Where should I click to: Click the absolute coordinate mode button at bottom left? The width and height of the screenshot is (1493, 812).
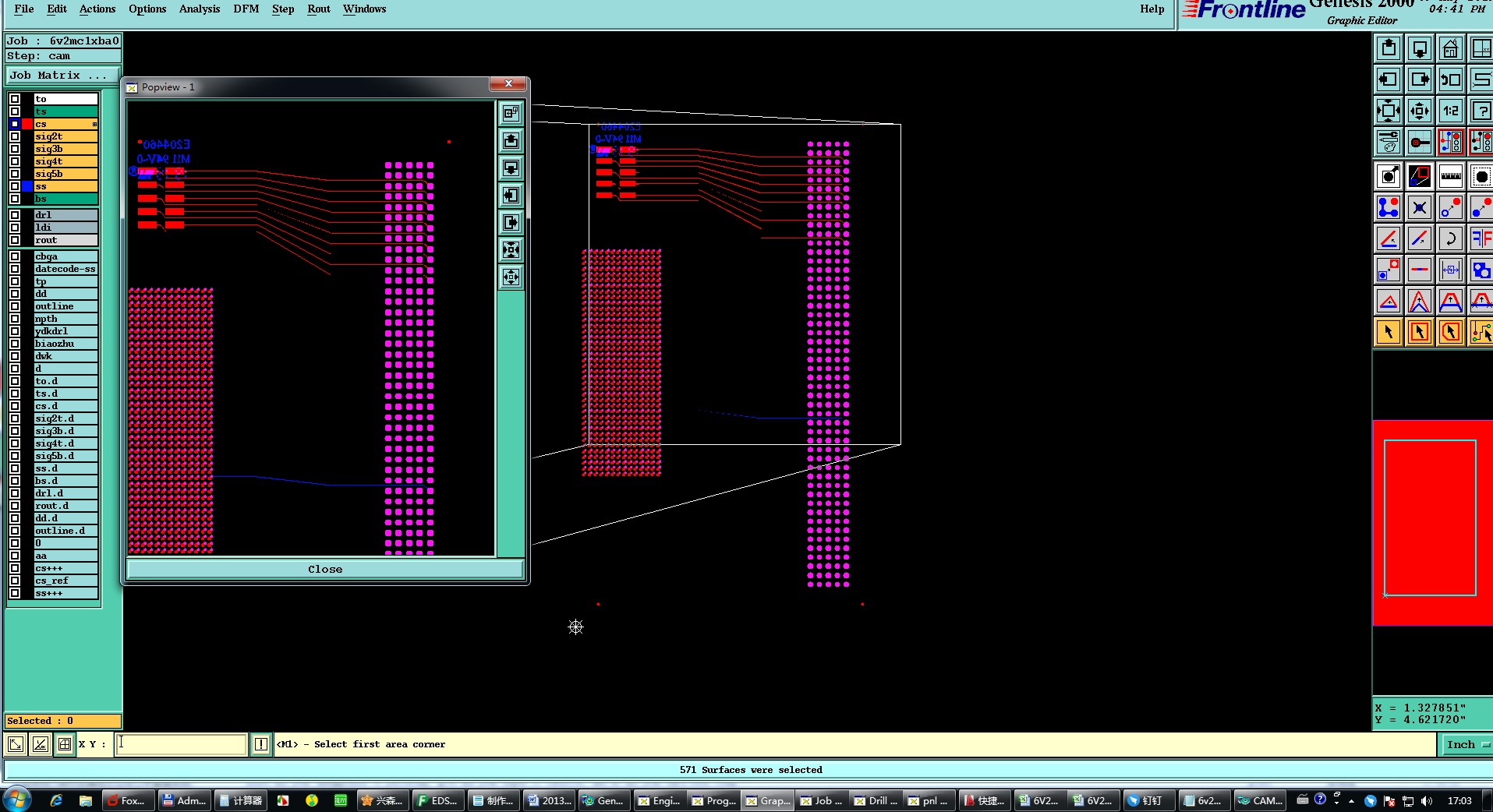point(16,744)
